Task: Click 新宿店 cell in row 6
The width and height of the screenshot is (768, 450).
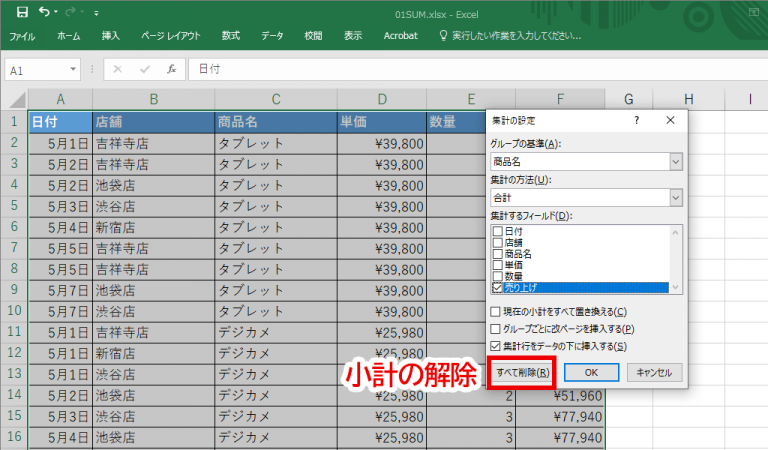Action: coord(153,228)
